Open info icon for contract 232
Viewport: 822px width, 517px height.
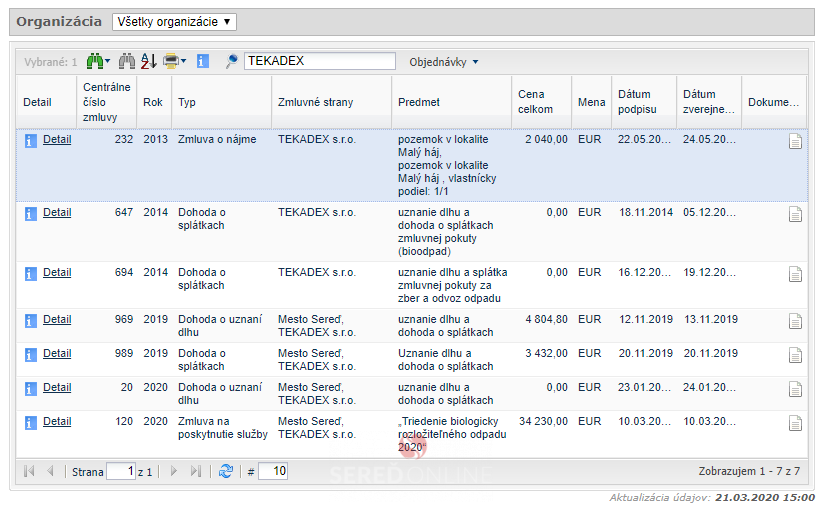coord(31,141)
